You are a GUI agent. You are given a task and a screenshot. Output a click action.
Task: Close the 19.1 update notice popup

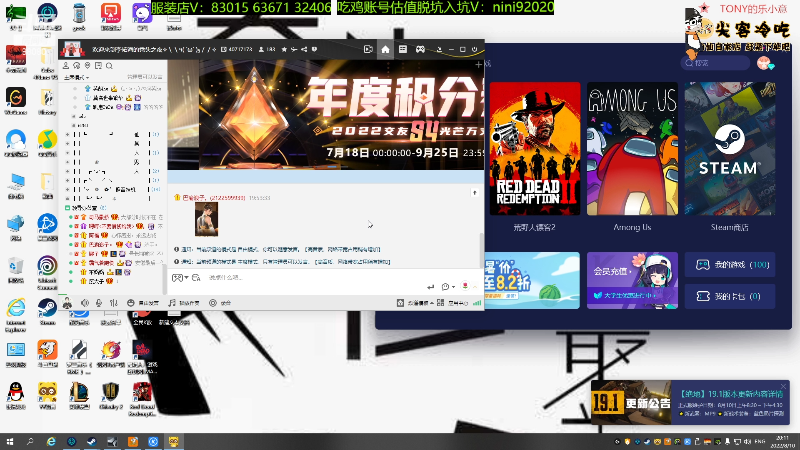pyautogui.click(x=783, y=387)
